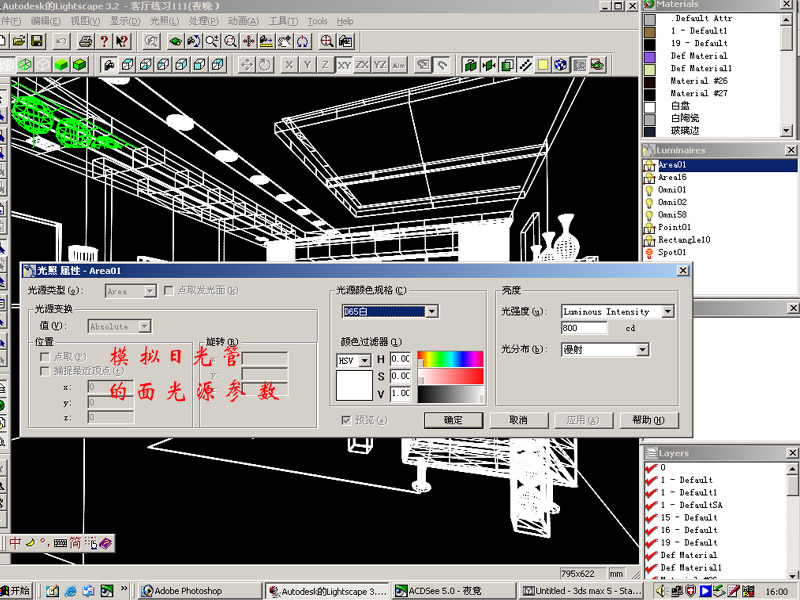Click the Undo arrow toolbar icon
Viewport: 800px width, 600px height.
61,41
